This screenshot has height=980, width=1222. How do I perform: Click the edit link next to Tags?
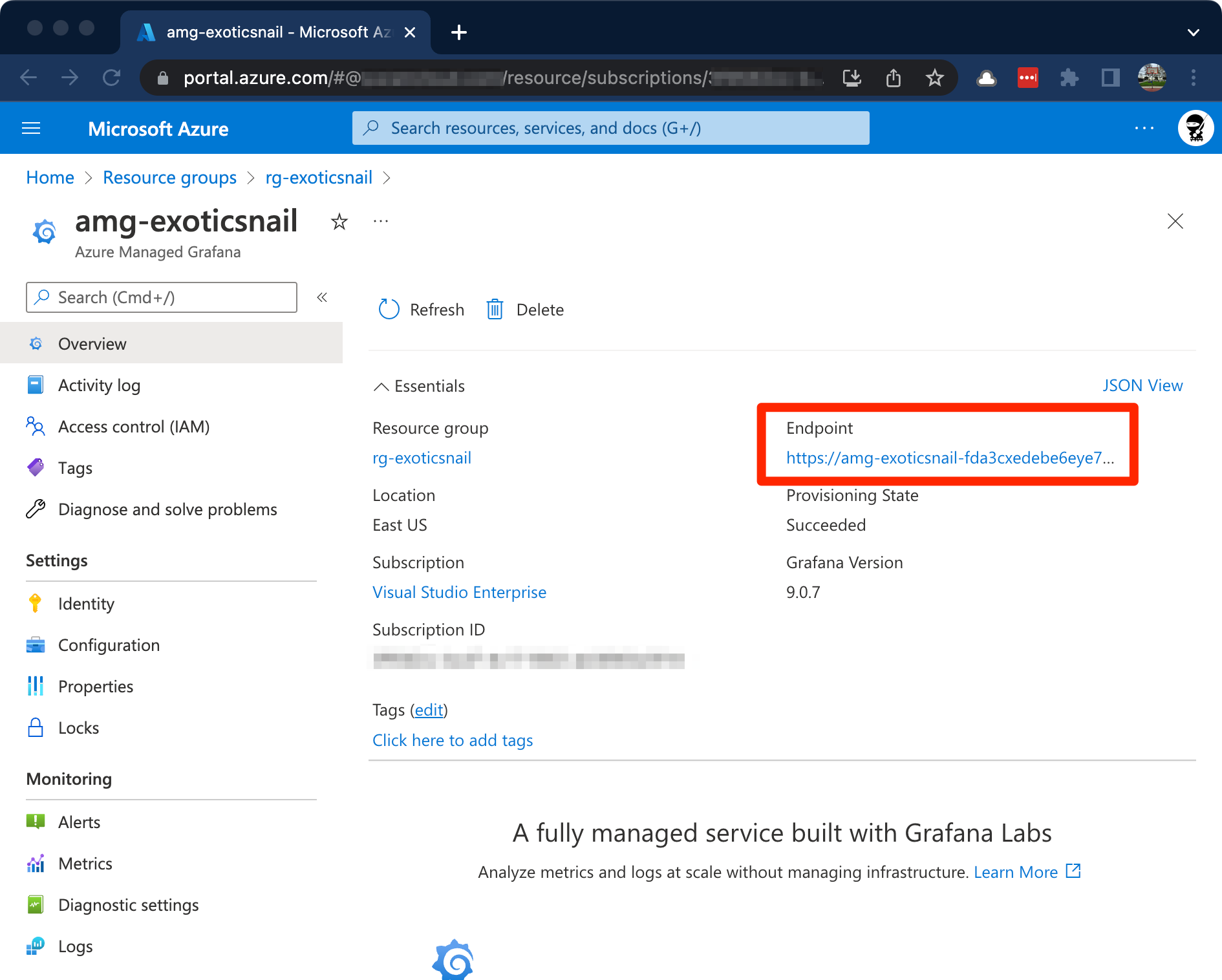click(x=429, y=710)
